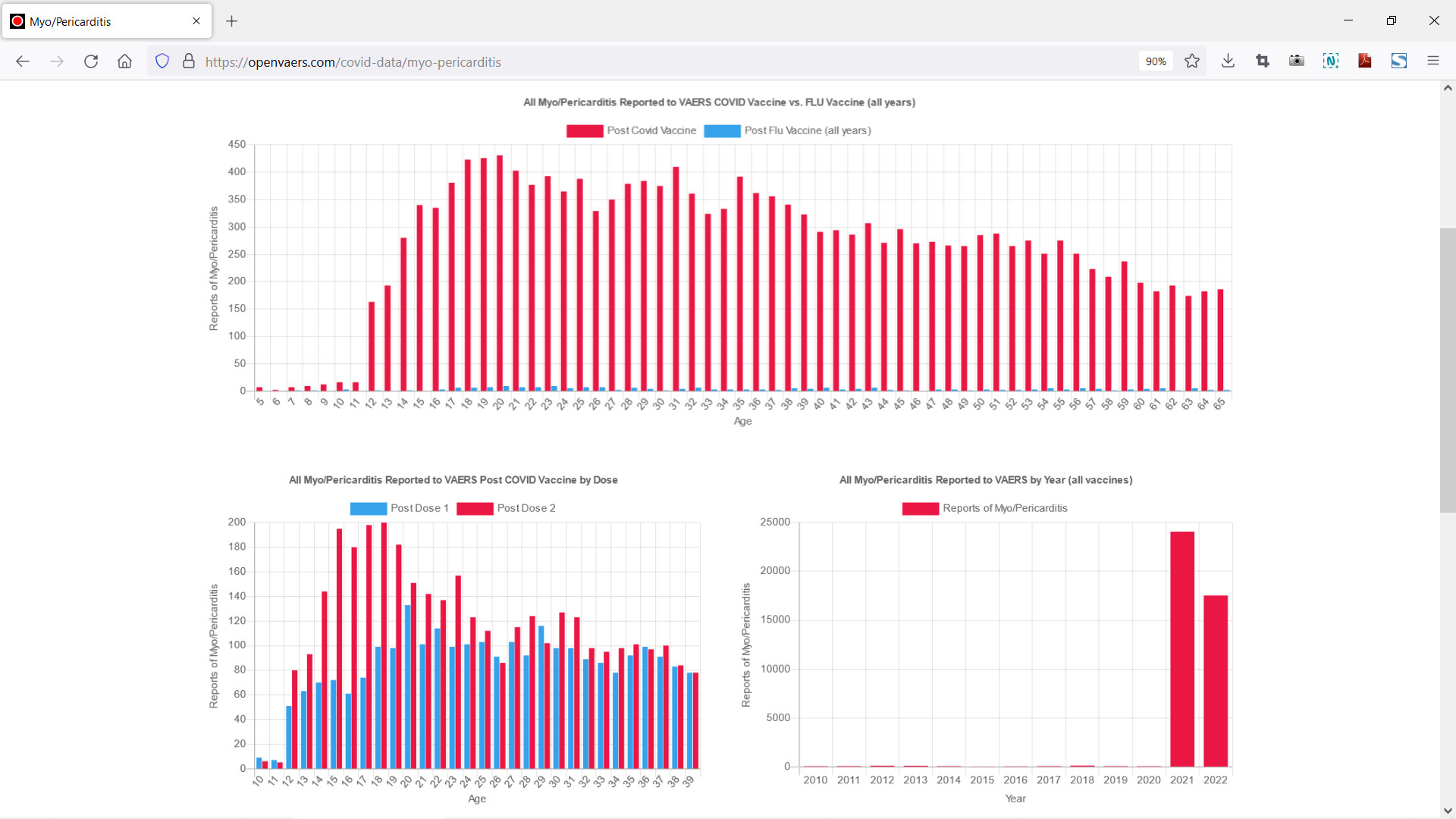Open a new browser tab
The image size is (1456, 819).
click(x=232, y=21)
